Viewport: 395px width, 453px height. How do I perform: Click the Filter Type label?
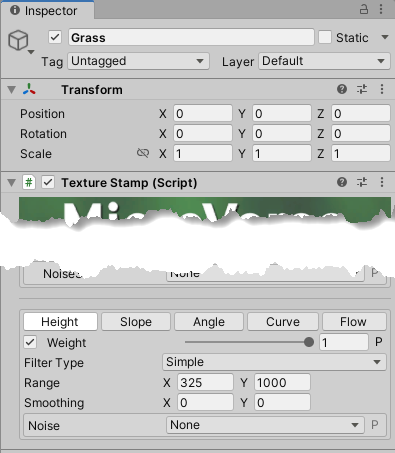(x=54, y=363)
